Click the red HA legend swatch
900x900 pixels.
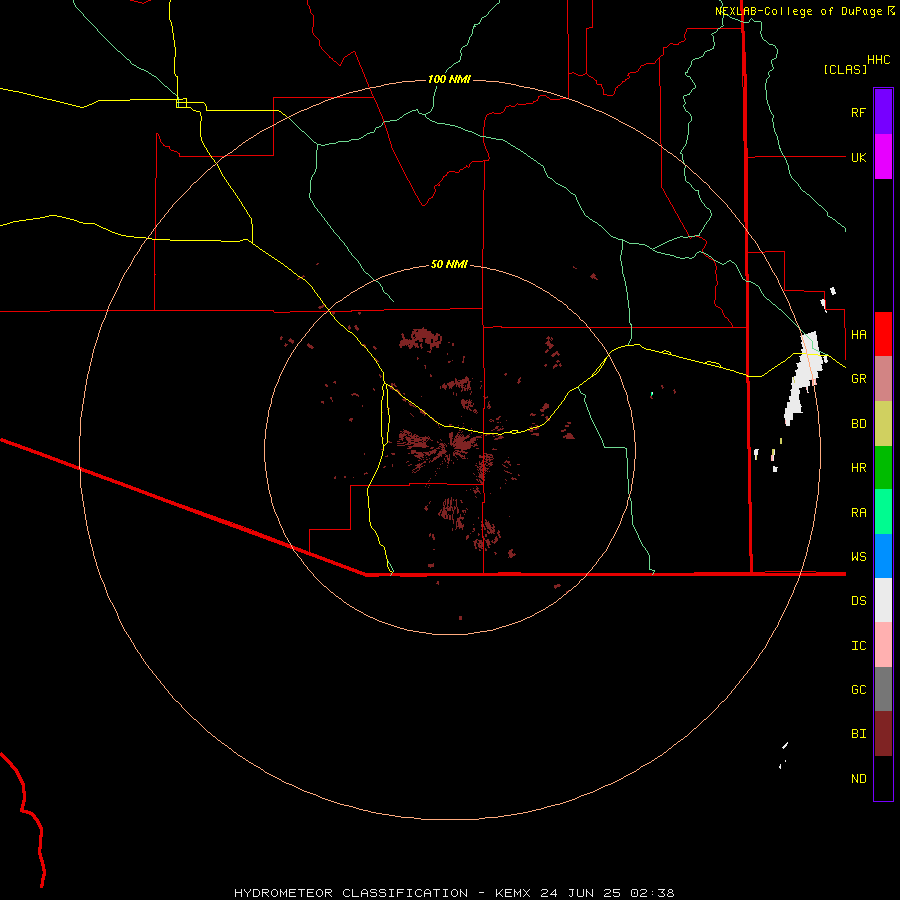[883, 334]
